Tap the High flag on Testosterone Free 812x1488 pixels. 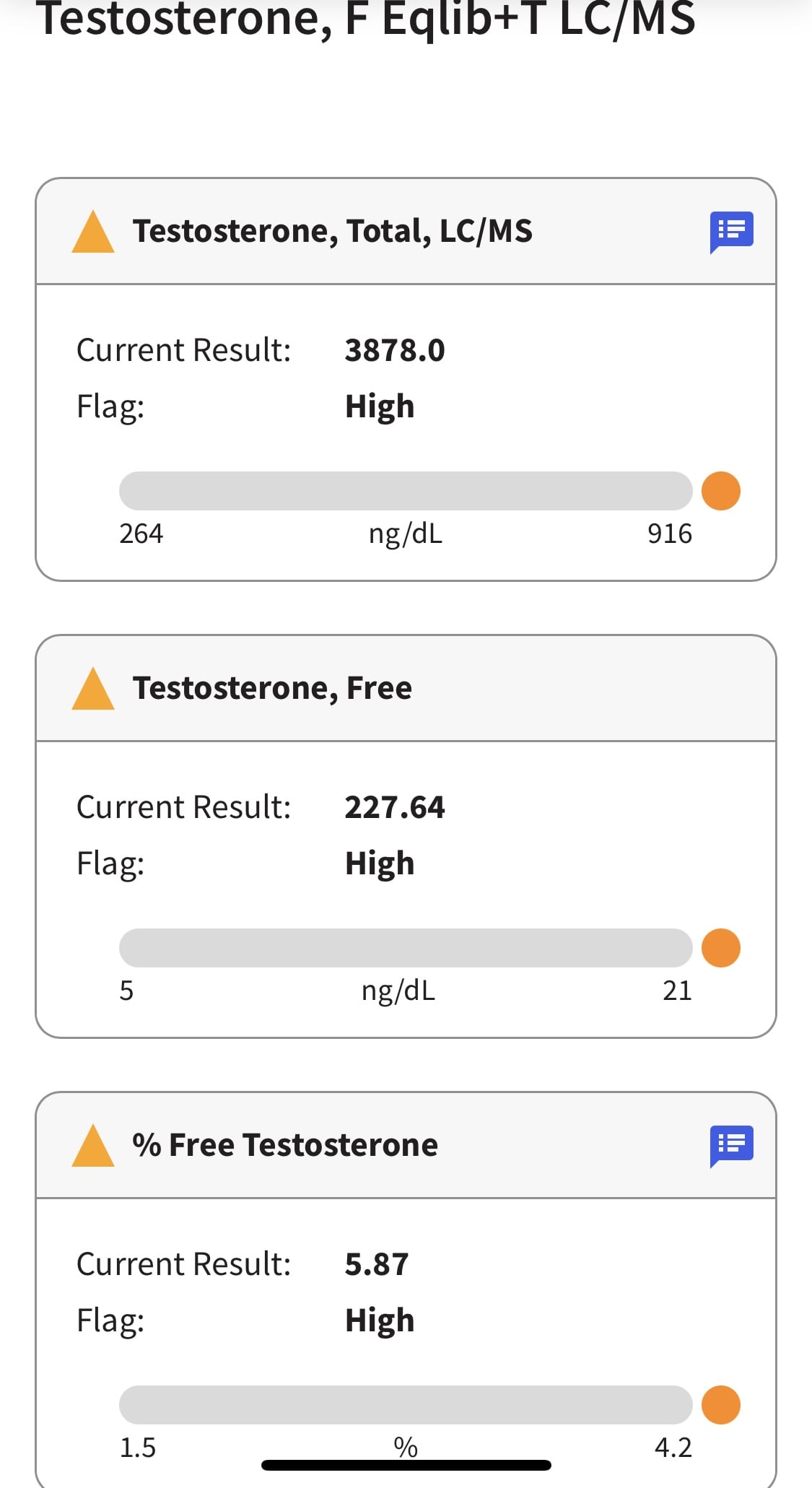[380, 864]
